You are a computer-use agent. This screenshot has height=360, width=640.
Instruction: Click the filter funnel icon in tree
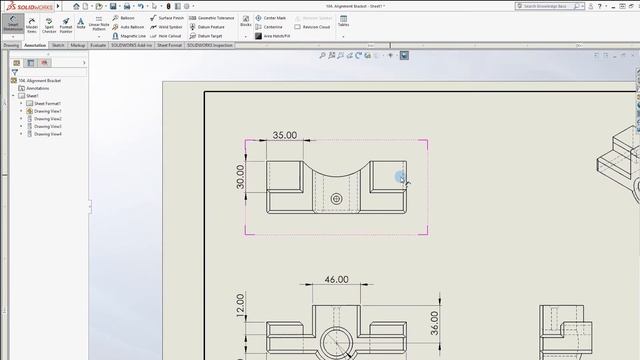click(x=15, y=72)
